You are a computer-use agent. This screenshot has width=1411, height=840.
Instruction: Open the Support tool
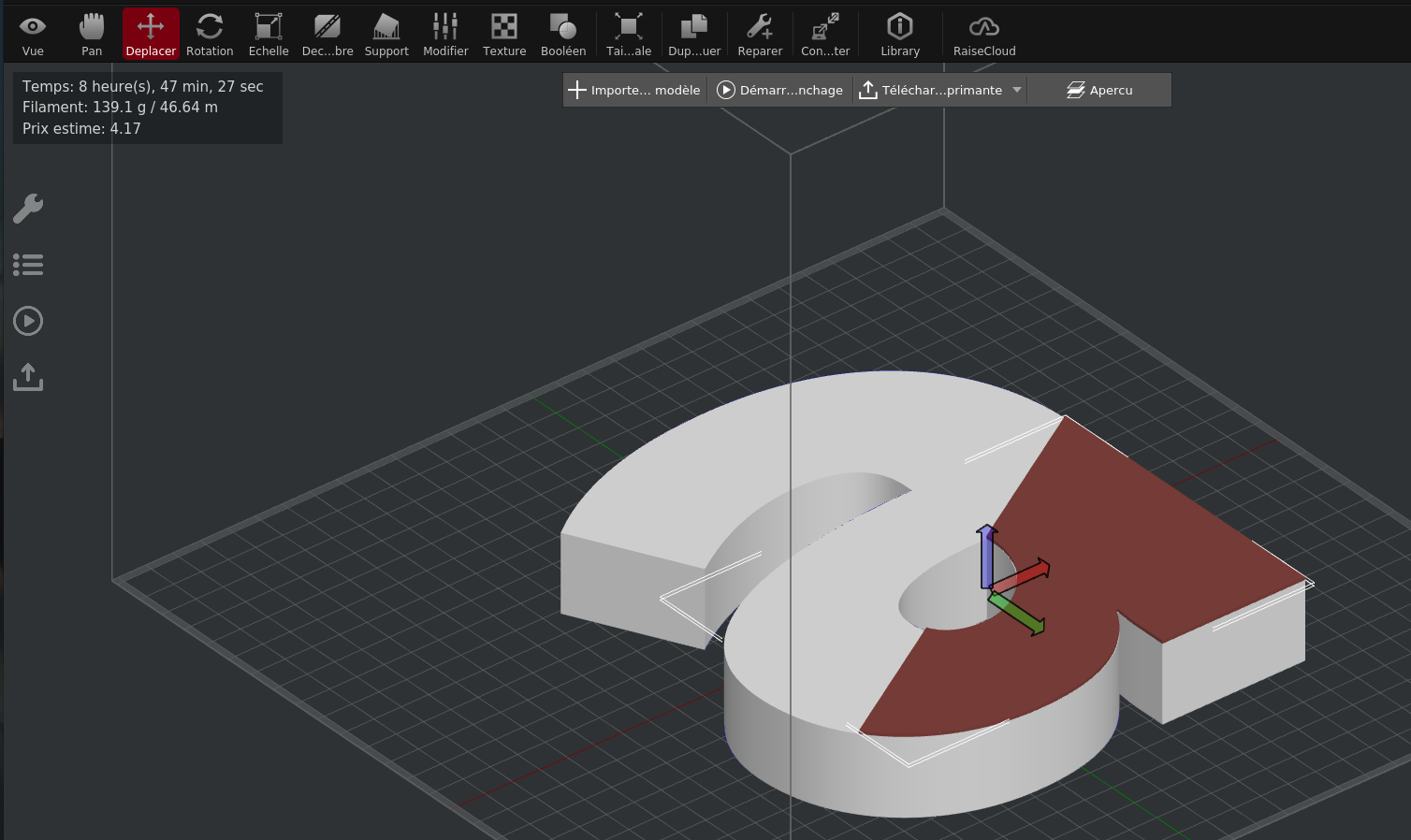(386, 35)
